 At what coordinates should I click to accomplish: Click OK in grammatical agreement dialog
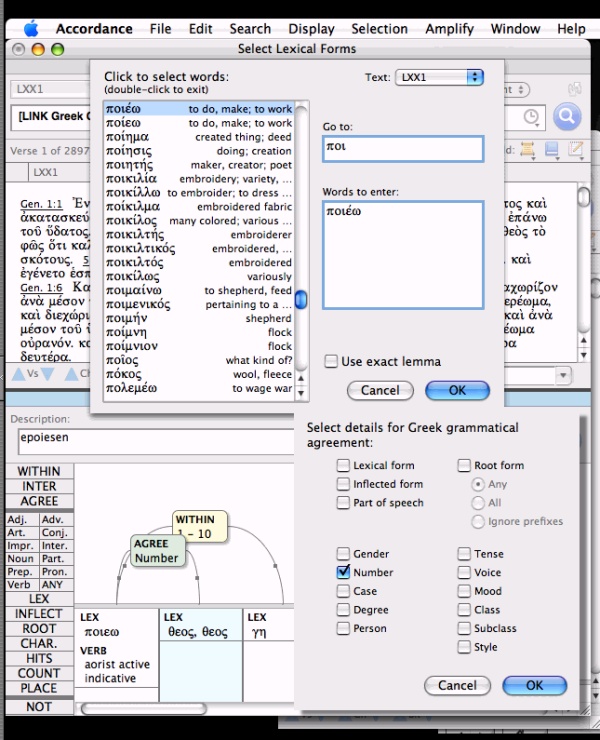click(534, 685)
